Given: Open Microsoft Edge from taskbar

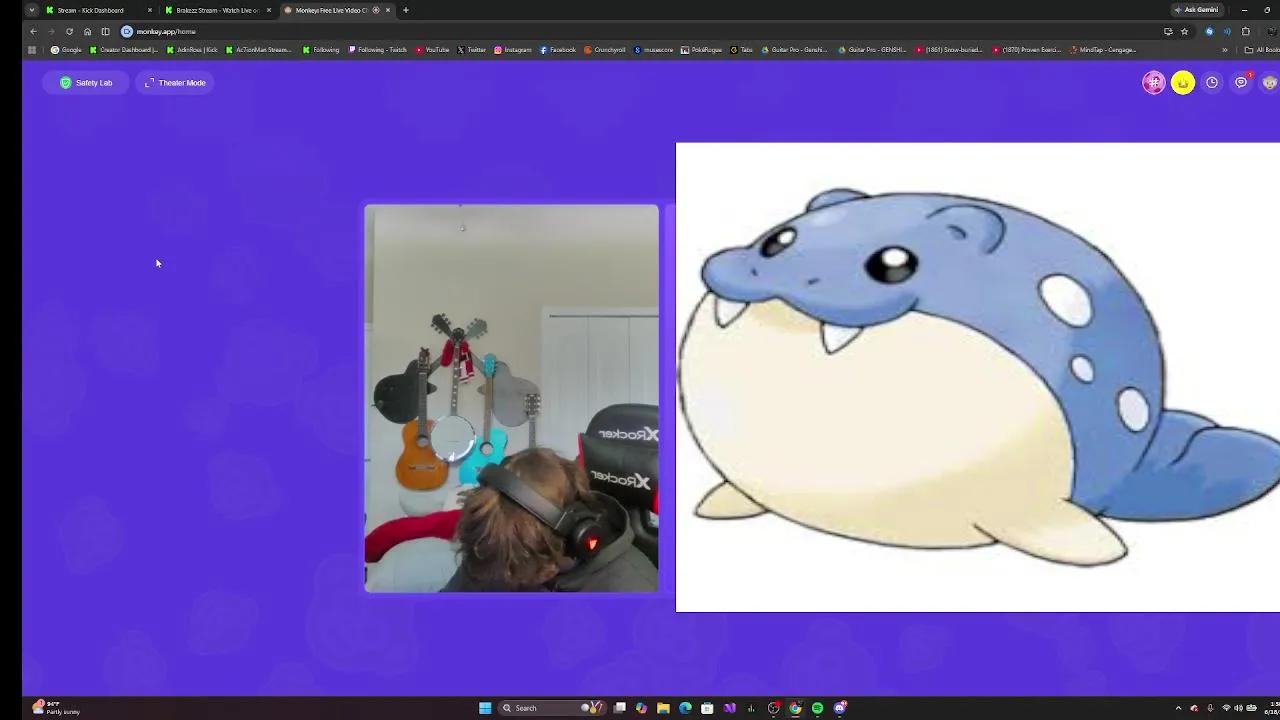Looking at the screenshot, I should tap(685, 708).
